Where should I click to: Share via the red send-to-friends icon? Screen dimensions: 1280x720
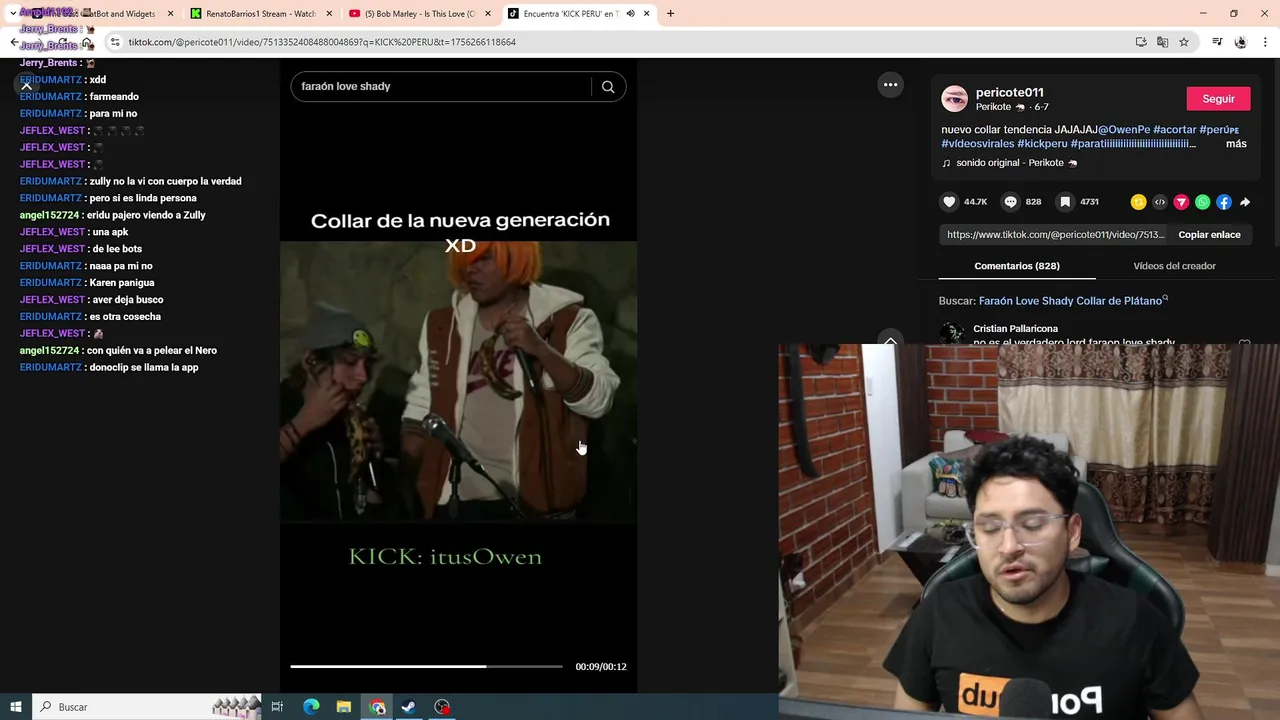pos(1181,202)
